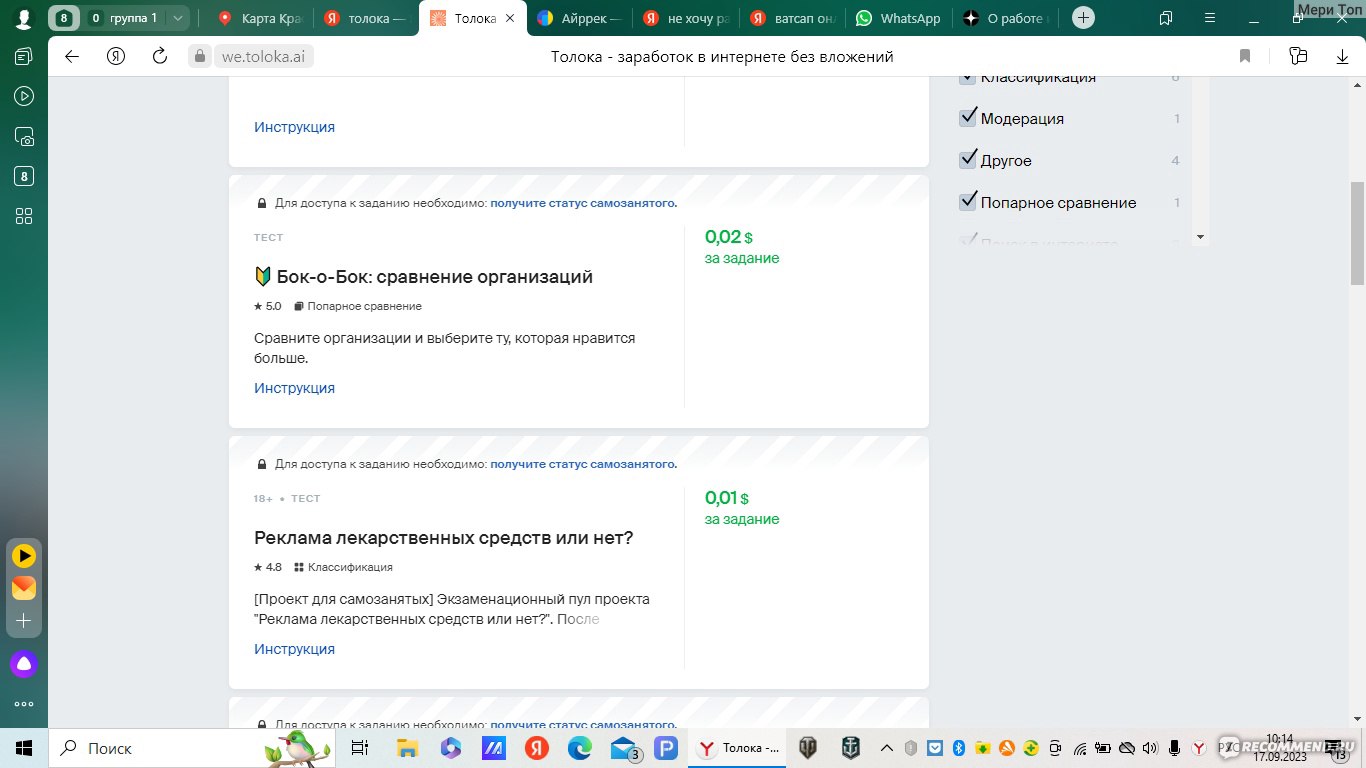Click the page vertical scrollbar thumb
This screenshot has width=1366, height=768.
[x=1357, y=232]
